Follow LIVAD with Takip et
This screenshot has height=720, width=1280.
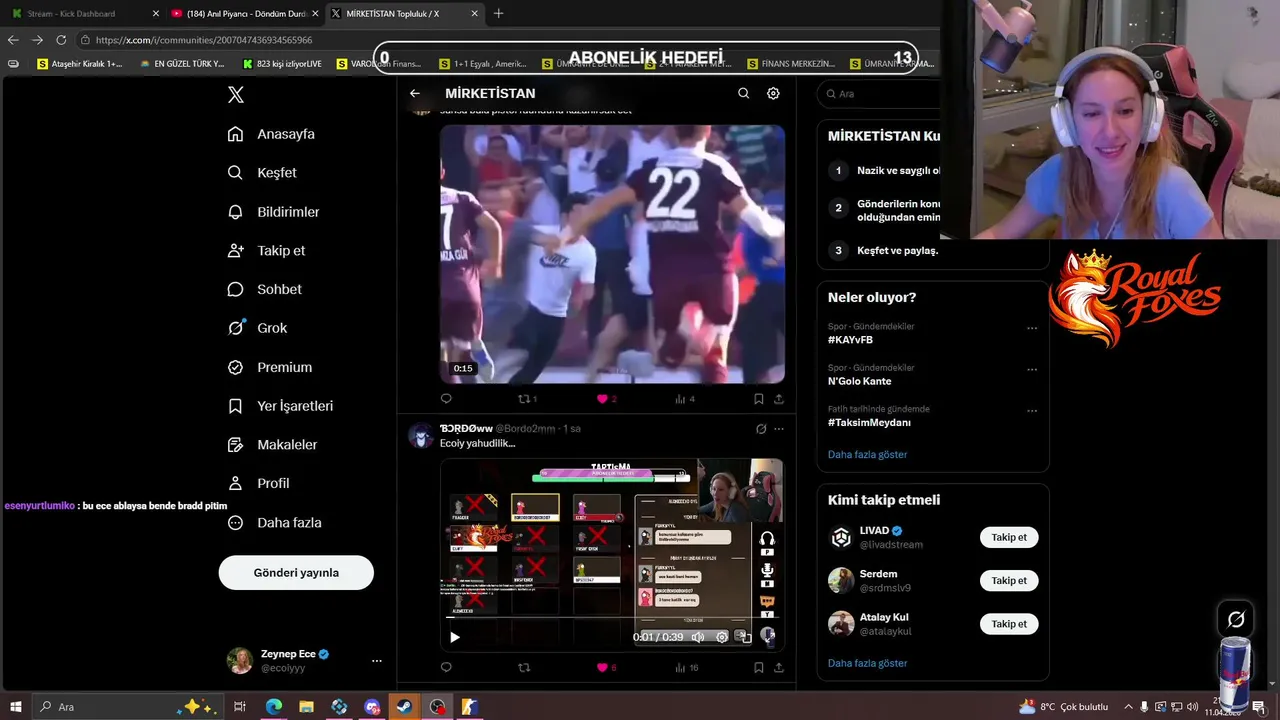point(1009,537)
